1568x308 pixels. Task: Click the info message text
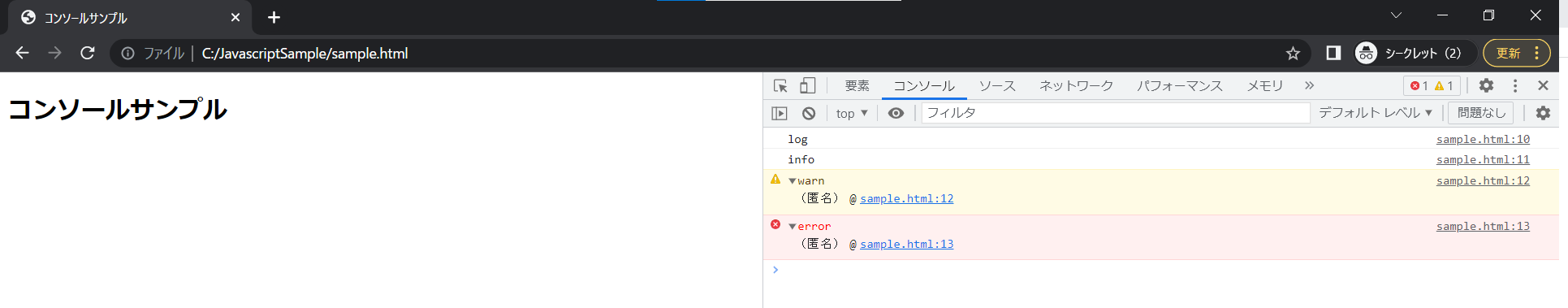tap(801, 159)
